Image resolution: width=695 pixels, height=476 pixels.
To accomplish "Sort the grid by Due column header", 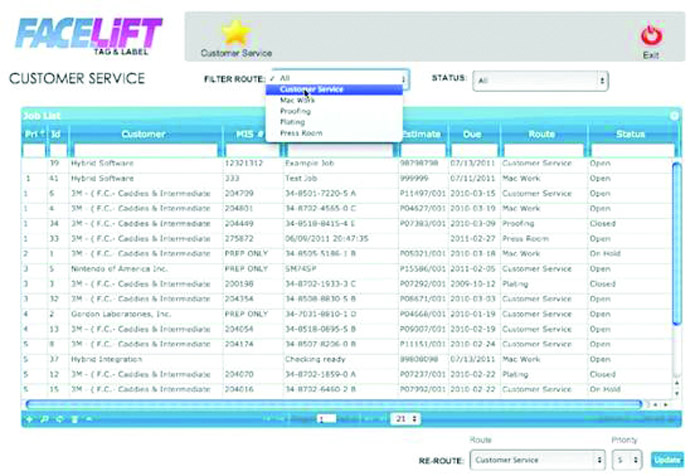I will click(x=473, y=133).
